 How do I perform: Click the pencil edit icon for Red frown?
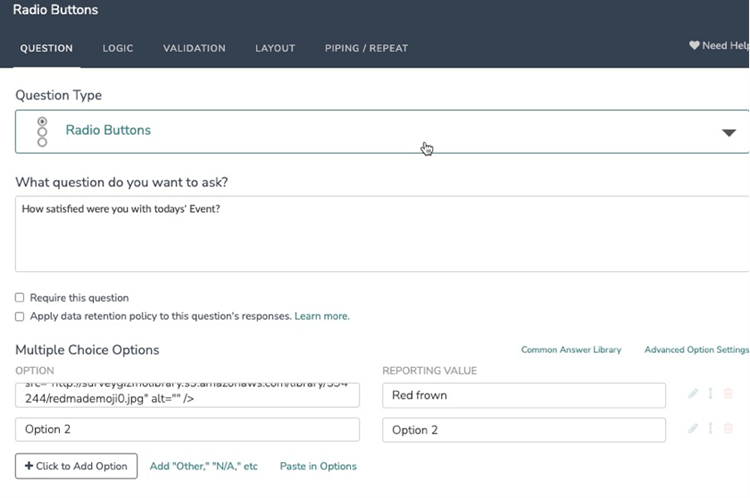pos(693,394)
